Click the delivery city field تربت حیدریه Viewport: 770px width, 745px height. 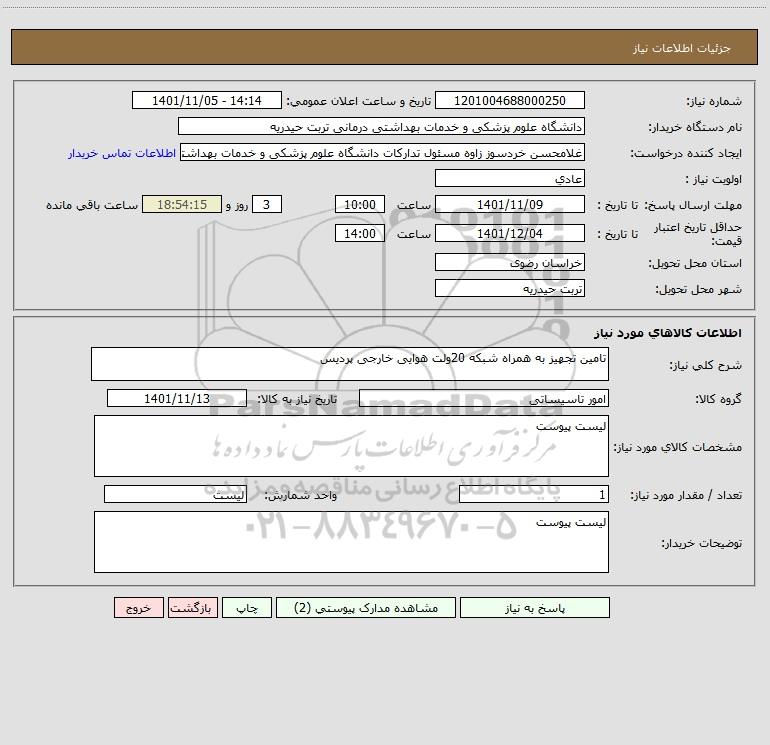(510, 288)
